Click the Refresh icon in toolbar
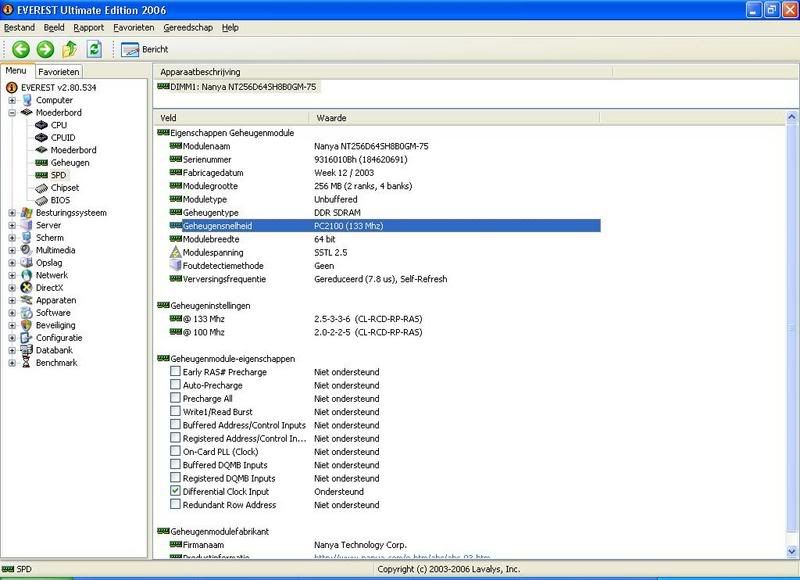The image size is (800, 580). [95, 49]
